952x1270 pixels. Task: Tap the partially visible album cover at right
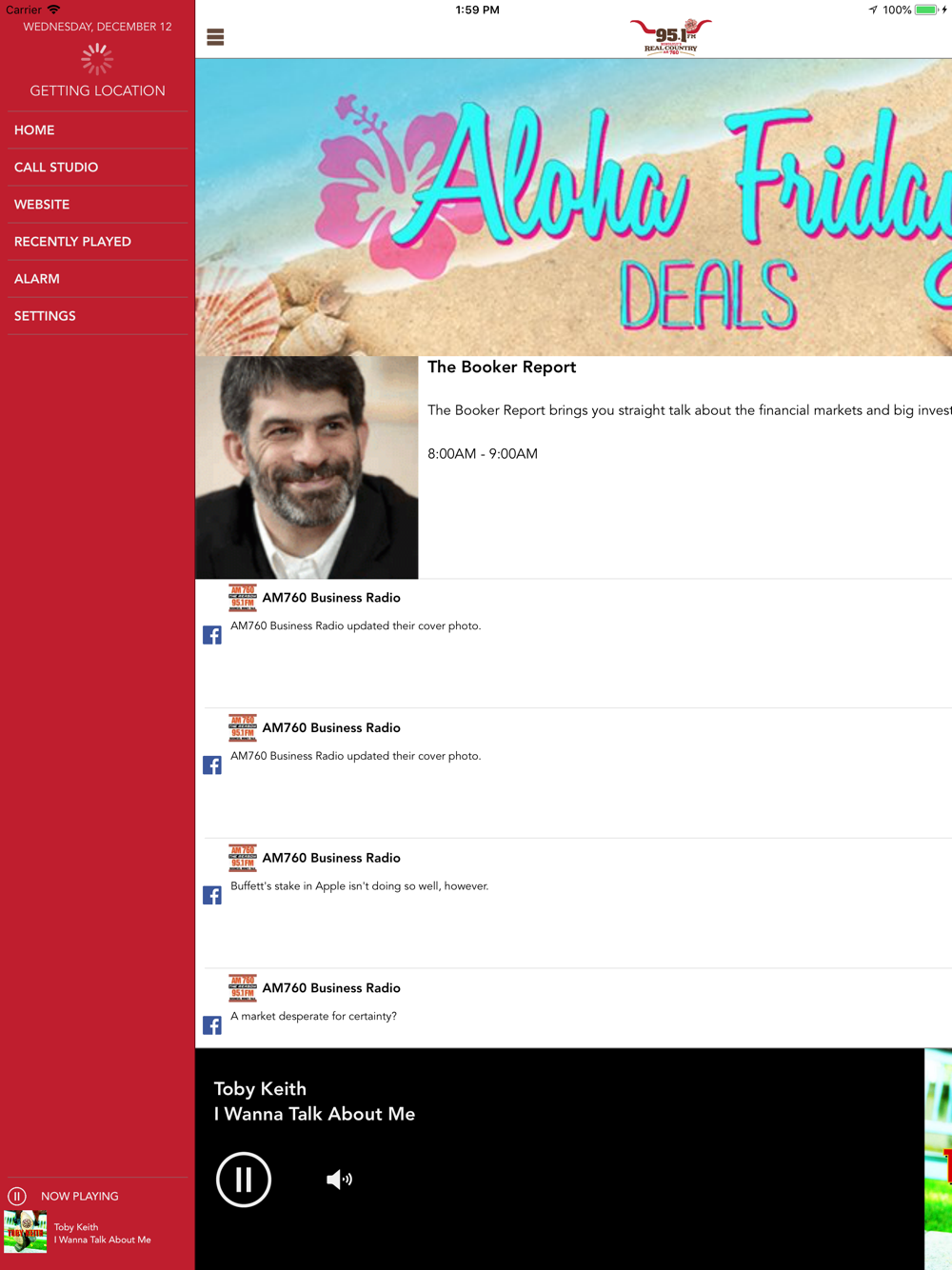coord(939,1160)
